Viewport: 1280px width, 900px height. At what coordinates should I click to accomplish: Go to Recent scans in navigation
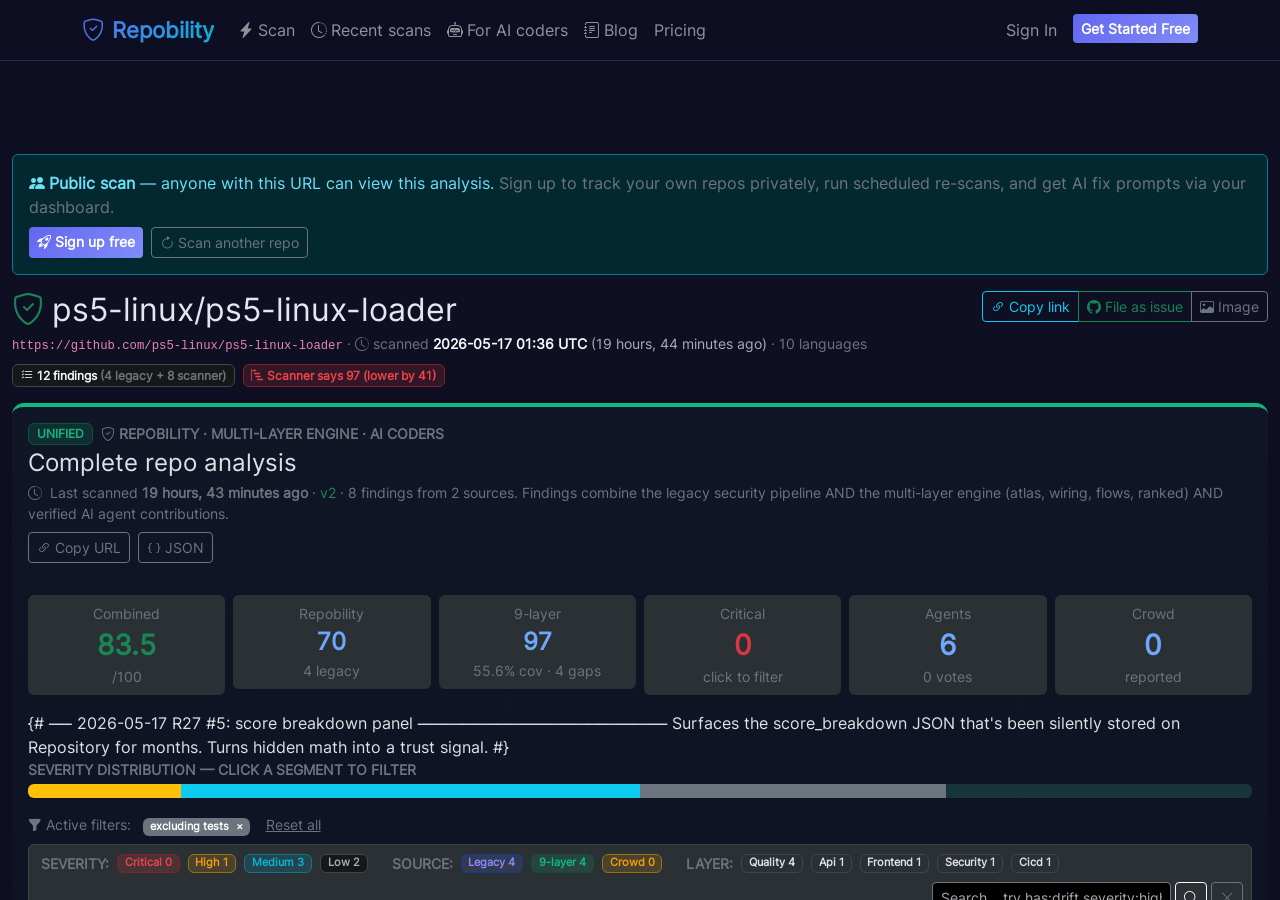pos(371,30)
